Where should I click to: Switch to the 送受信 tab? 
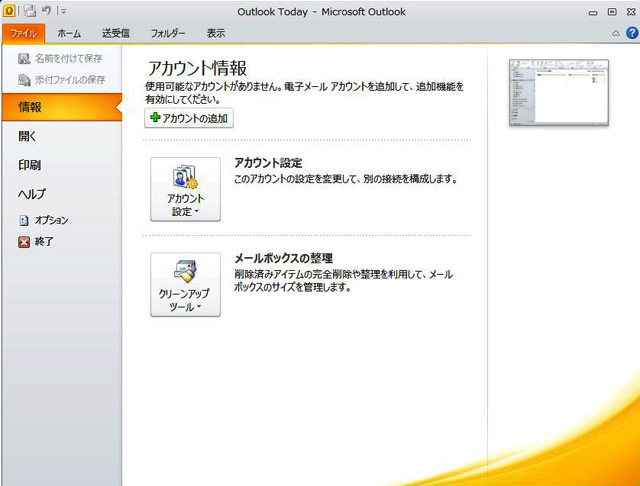[116, 33]
